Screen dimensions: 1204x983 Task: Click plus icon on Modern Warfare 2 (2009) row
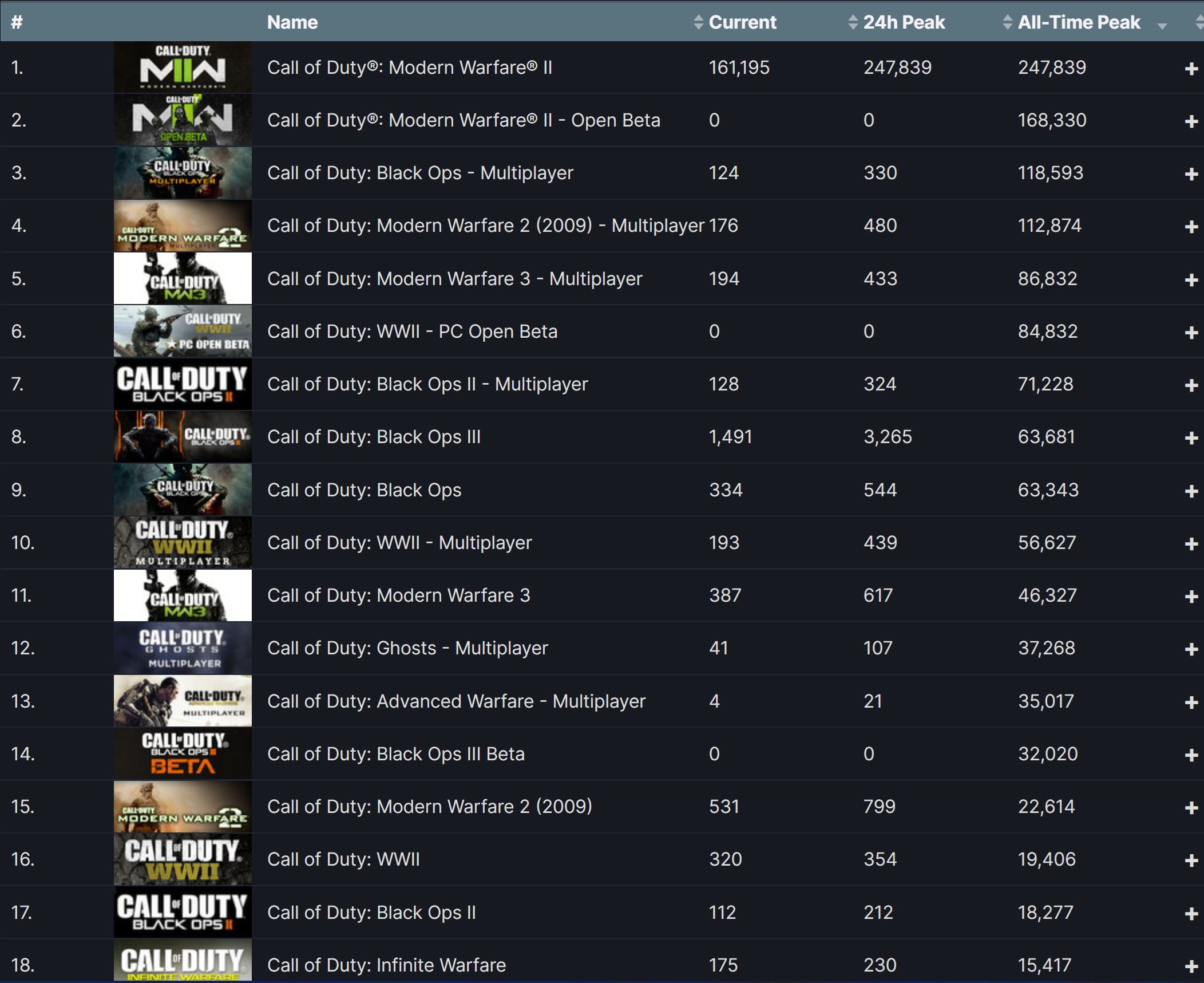click(x=1191, y=808)
